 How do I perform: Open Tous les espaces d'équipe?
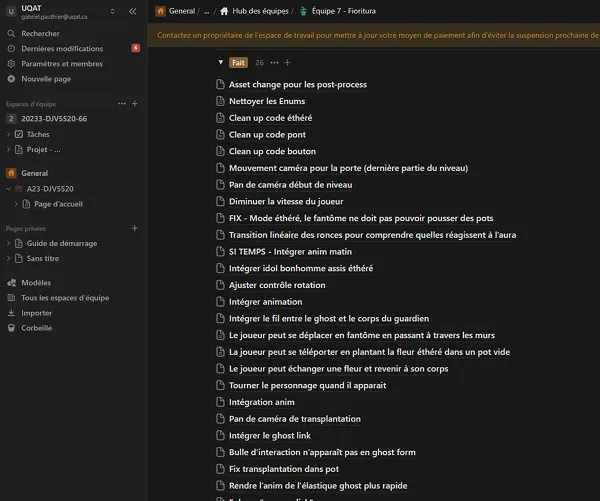pyautogui.click(x=65, y=298)
